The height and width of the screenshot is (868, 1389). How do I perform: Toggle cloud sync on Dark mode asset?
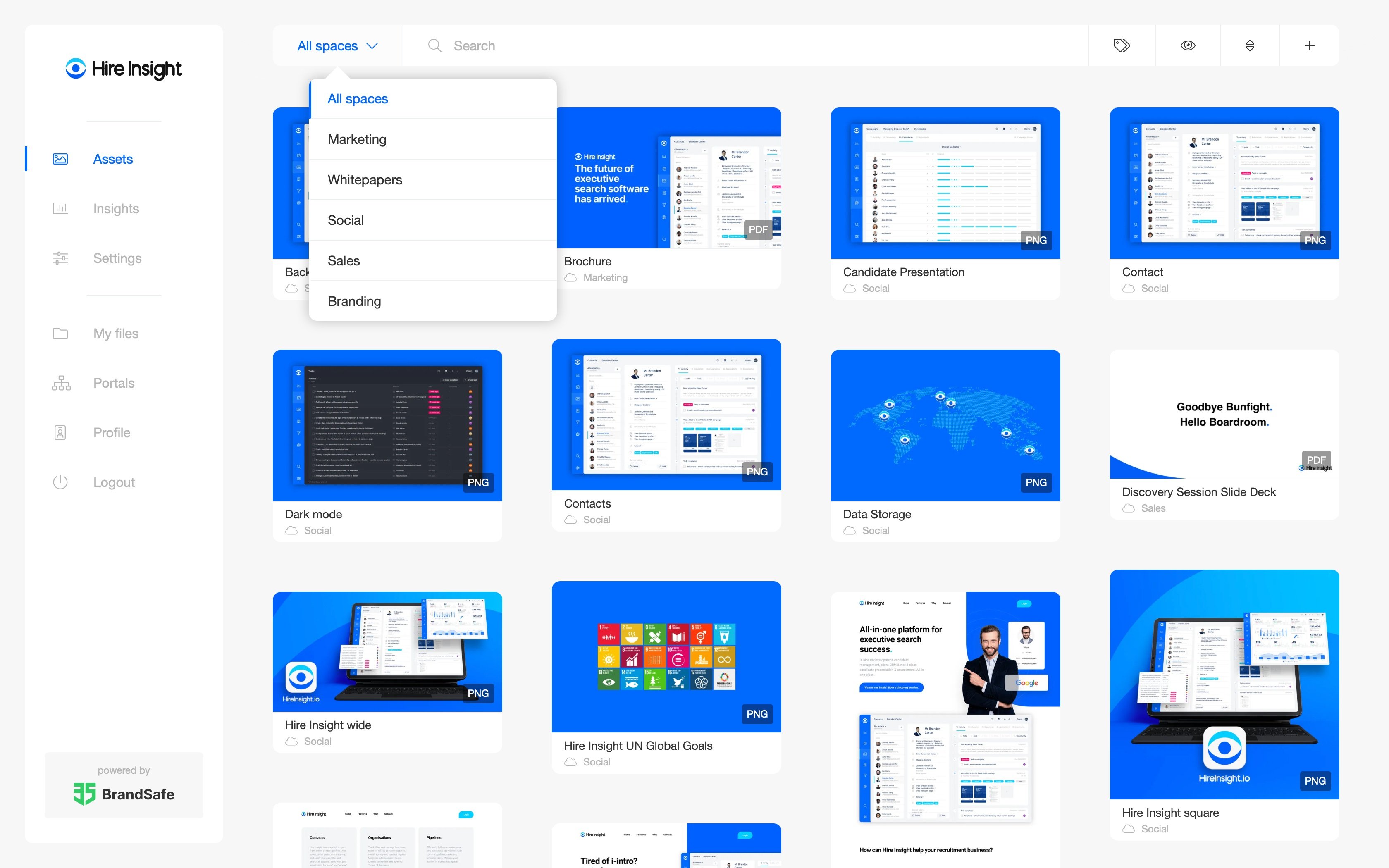pyautogui.click(x=290, y=530)
